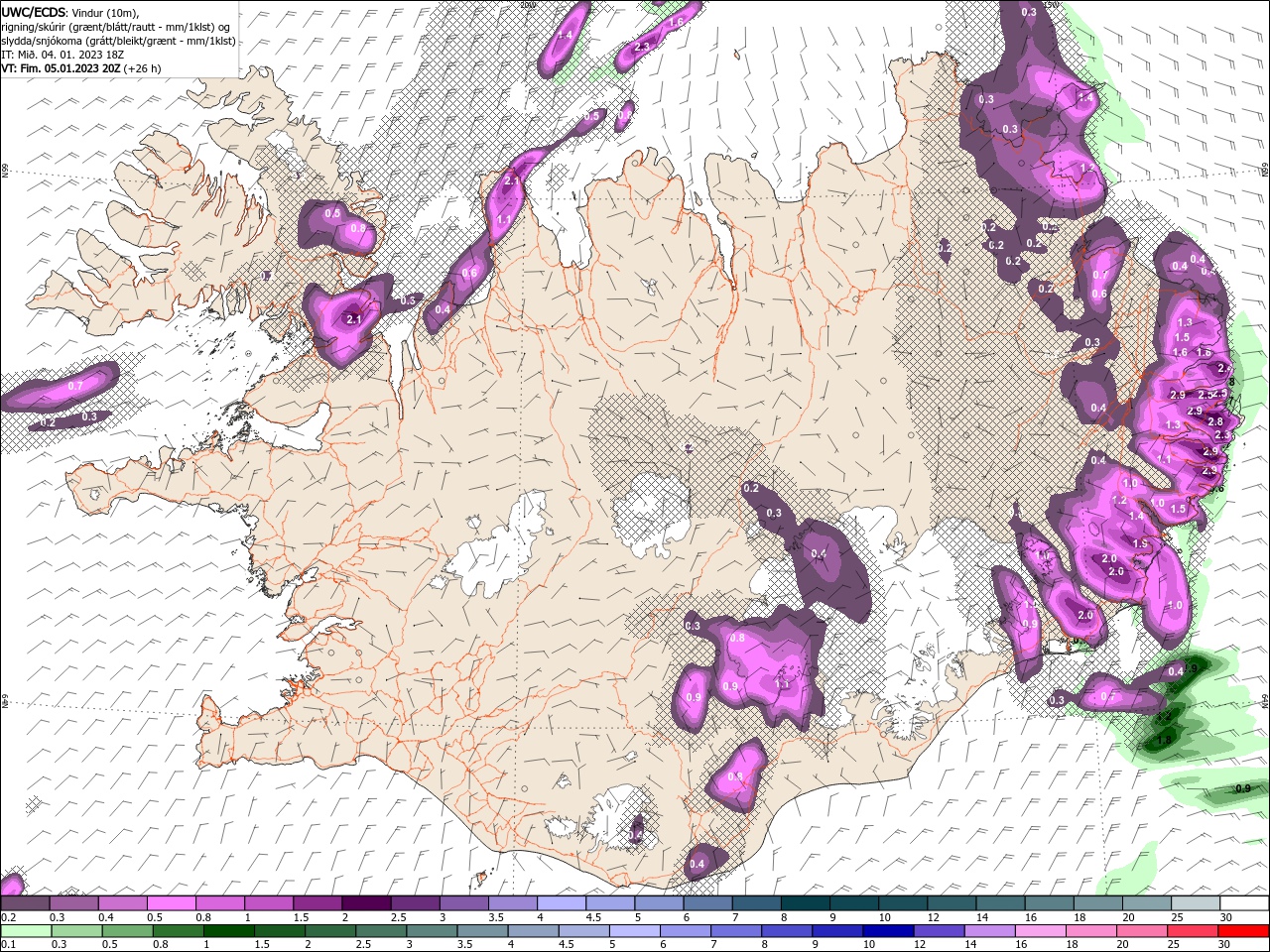Pick the violet 14–16 rain legend swatch
The height and width of the screenshot is (952, 1270).
[x=990, y=931]
